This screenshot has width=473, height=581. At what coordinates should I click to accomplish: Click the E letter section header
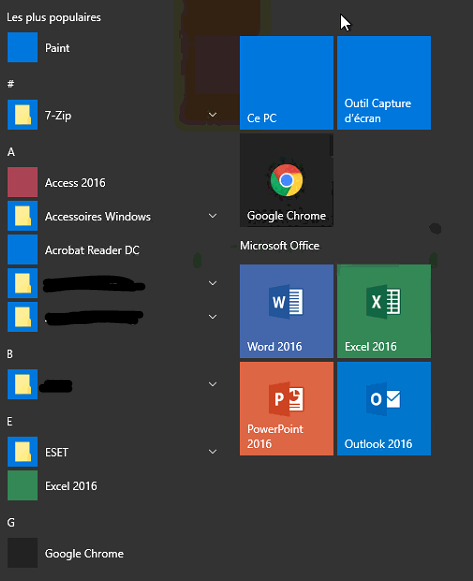pos(10,422)
